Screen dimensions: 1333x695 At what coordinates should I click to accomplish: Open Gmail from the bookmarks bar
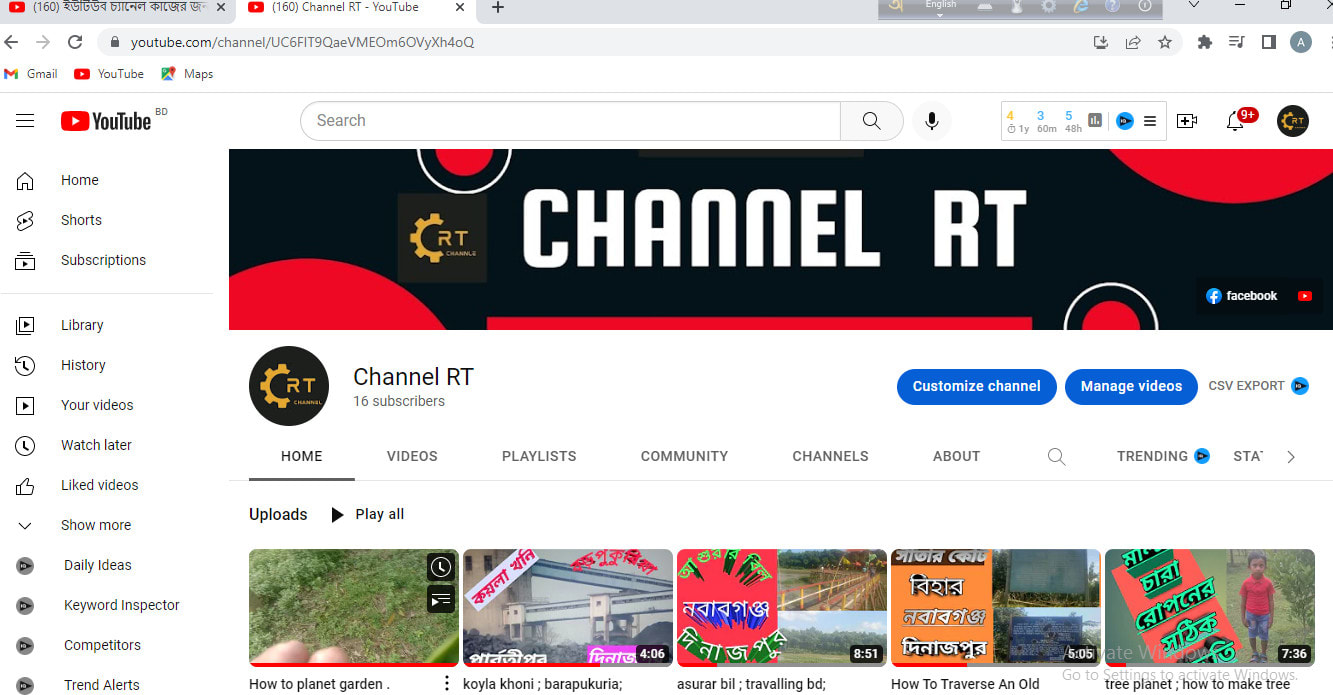coord(31,73)
